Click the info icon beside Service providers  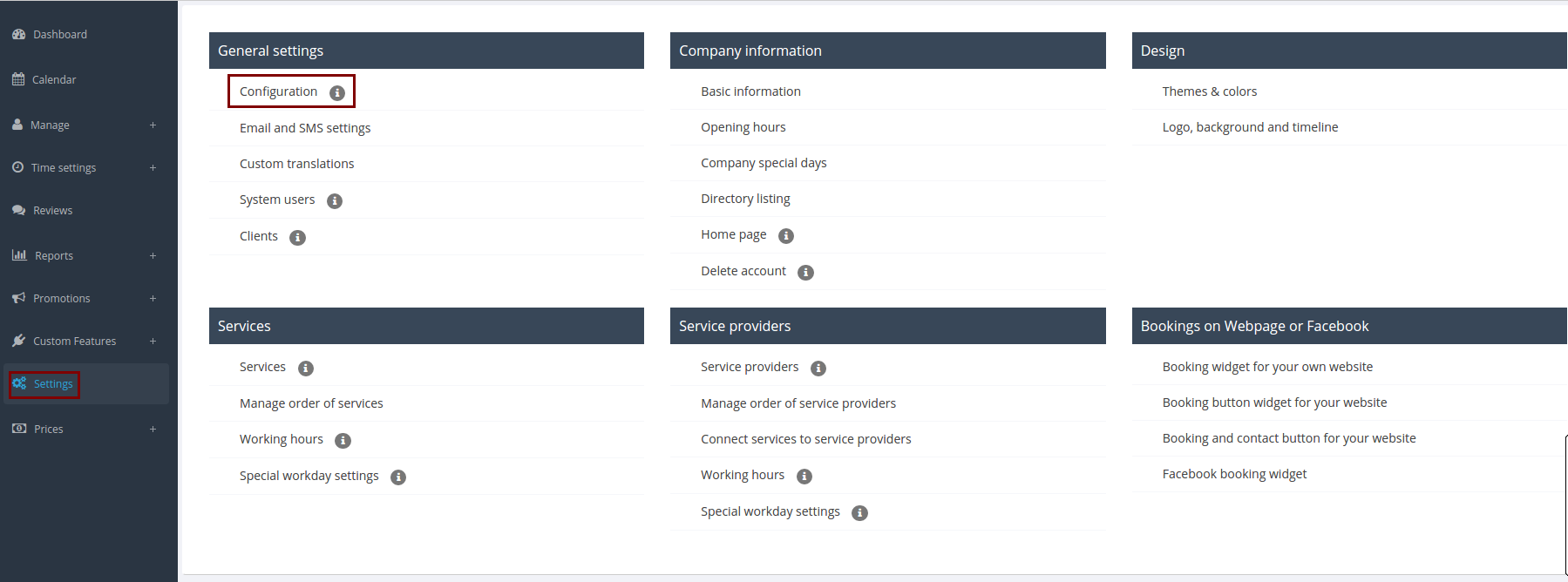coord(818,369)
